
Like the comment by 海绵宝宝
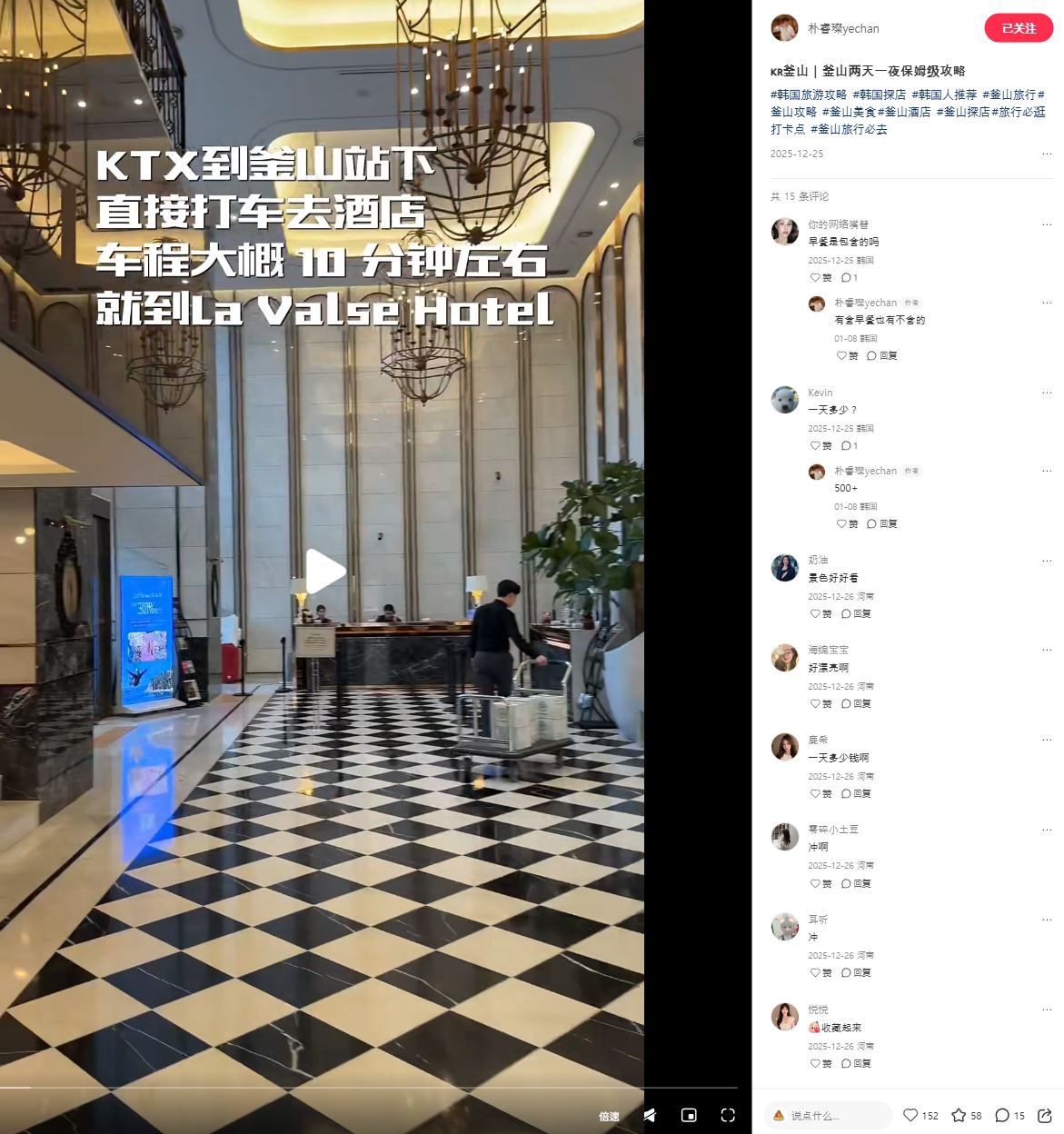pyautogui.click(x=820, y=704)
